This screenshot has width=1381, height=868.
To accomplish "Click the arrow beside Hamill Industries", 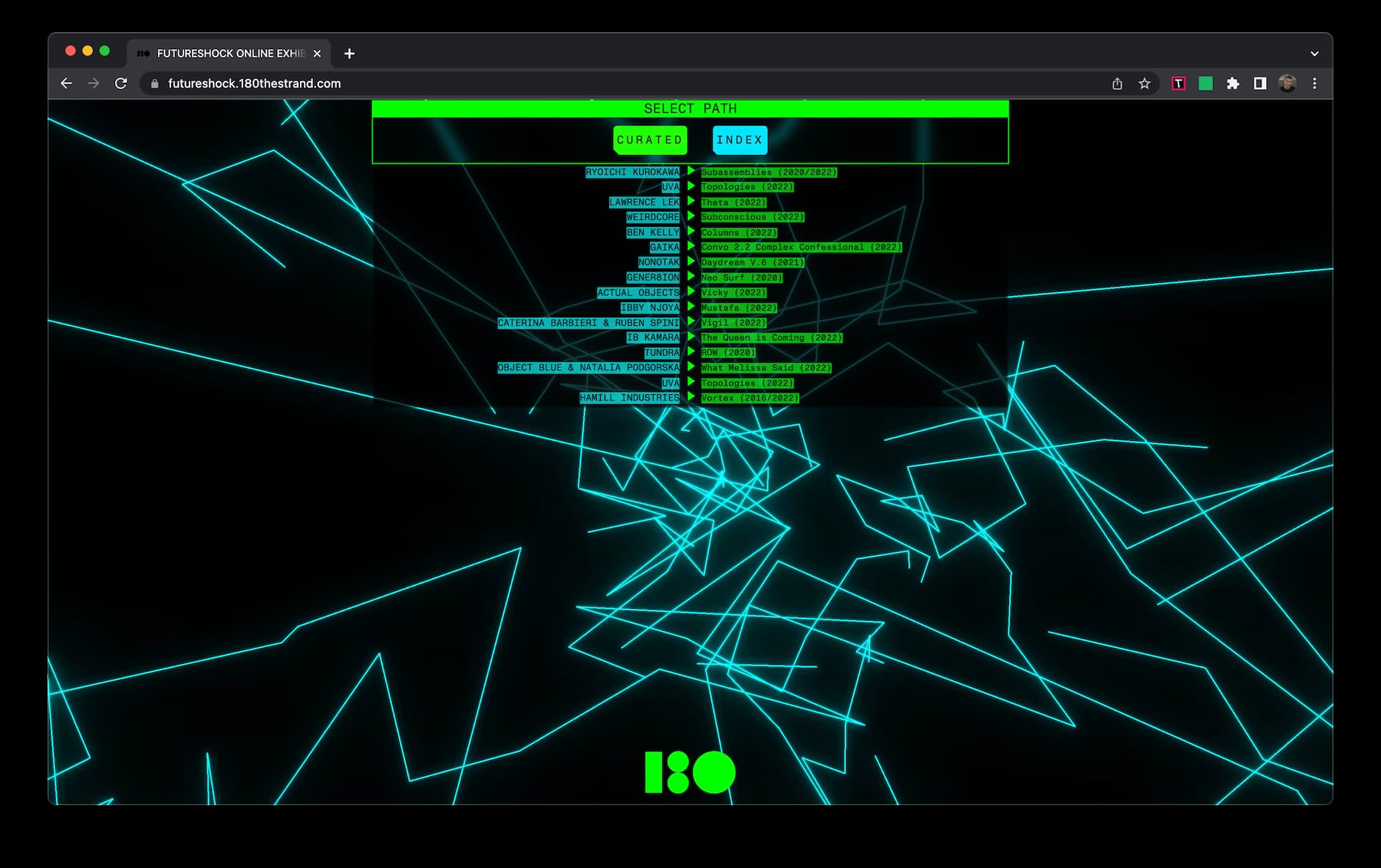I will (x=690, y=397).
